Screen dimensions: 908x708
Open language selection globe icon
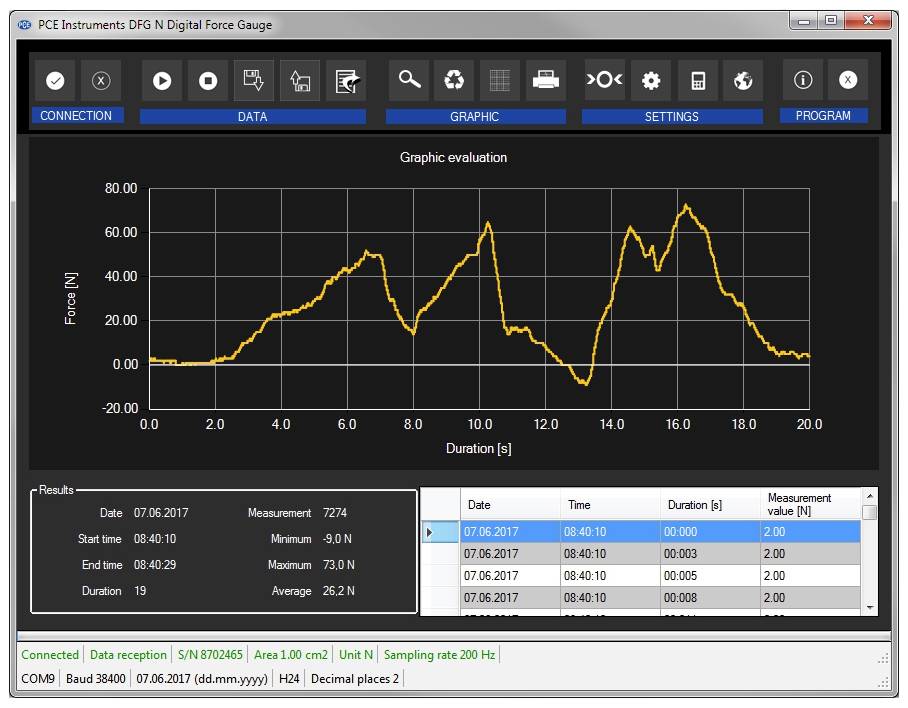(x=743, y=81)
